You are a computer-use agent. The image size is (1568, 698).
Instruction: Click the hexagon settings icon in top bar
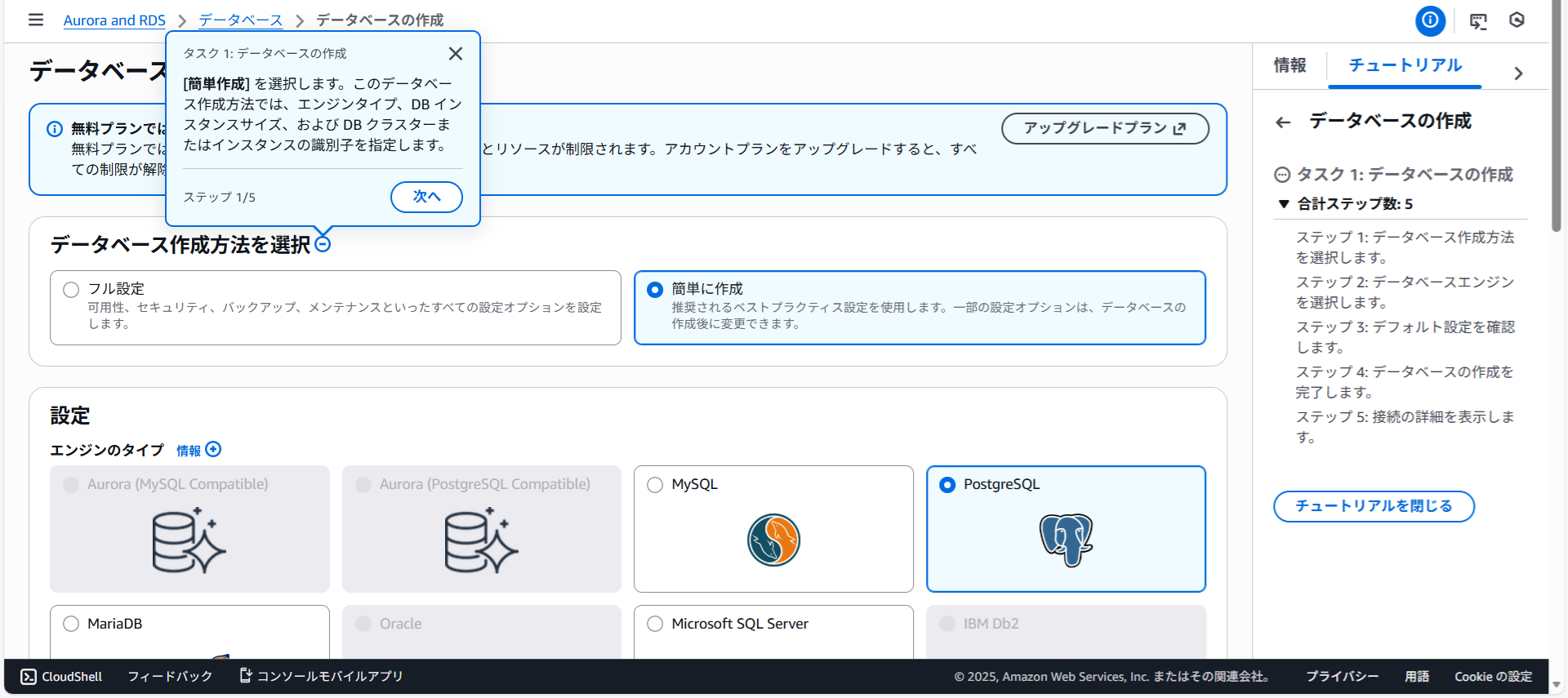(1517, 20)
